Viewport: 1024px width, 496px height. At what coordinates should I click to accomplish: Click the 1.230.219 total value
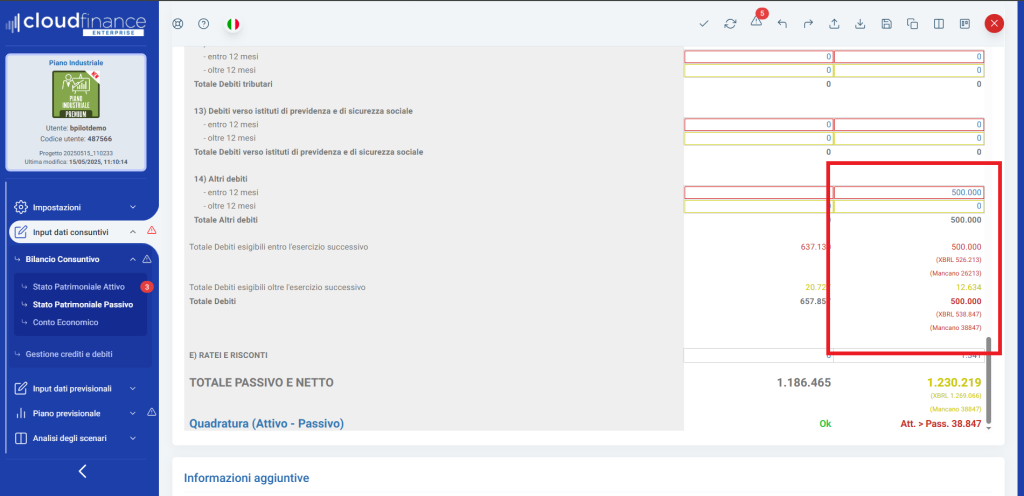[954, 383]
